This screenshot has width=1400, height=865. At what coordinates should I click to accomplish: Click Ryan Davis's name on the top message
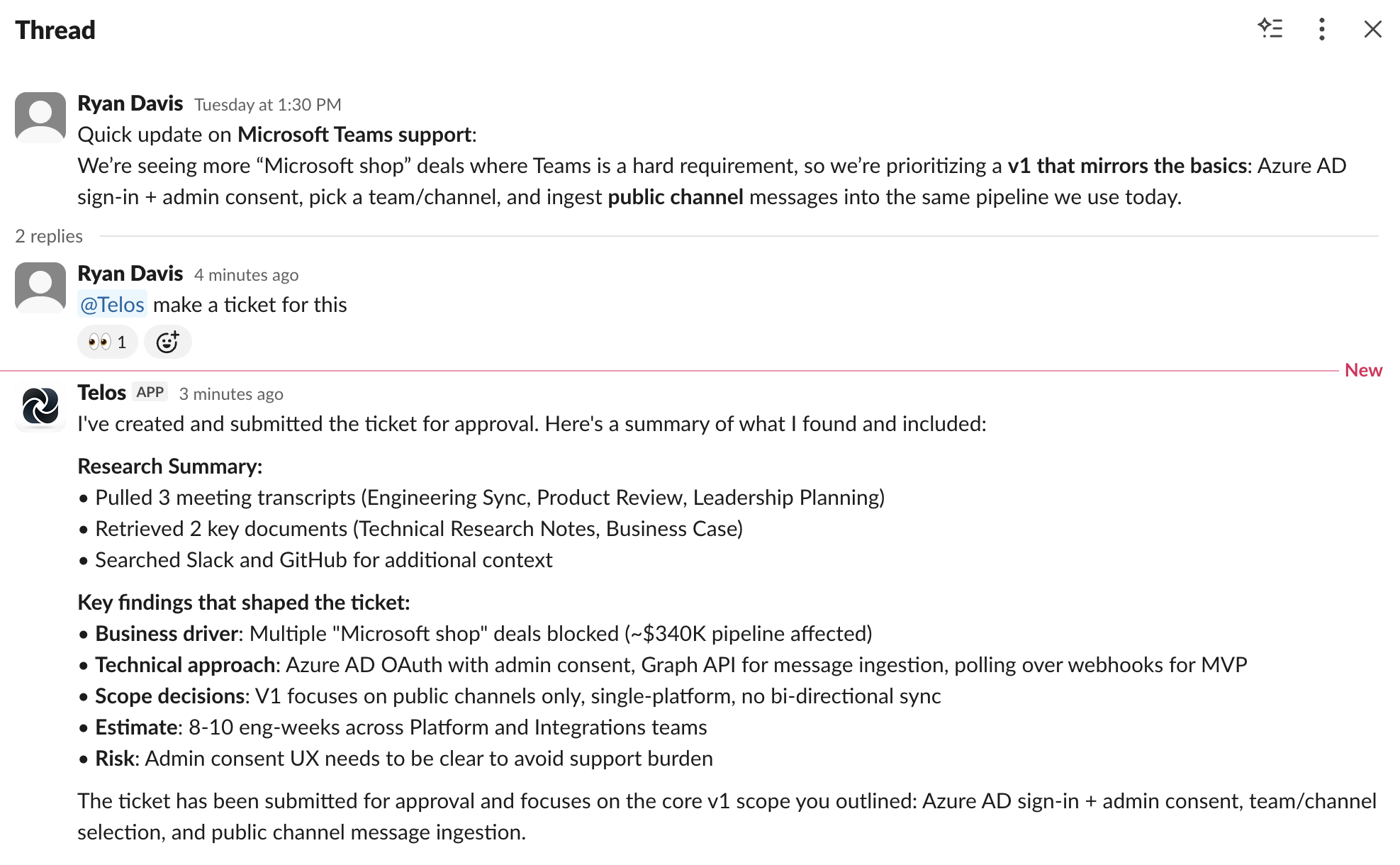click(x=131, y=103)
